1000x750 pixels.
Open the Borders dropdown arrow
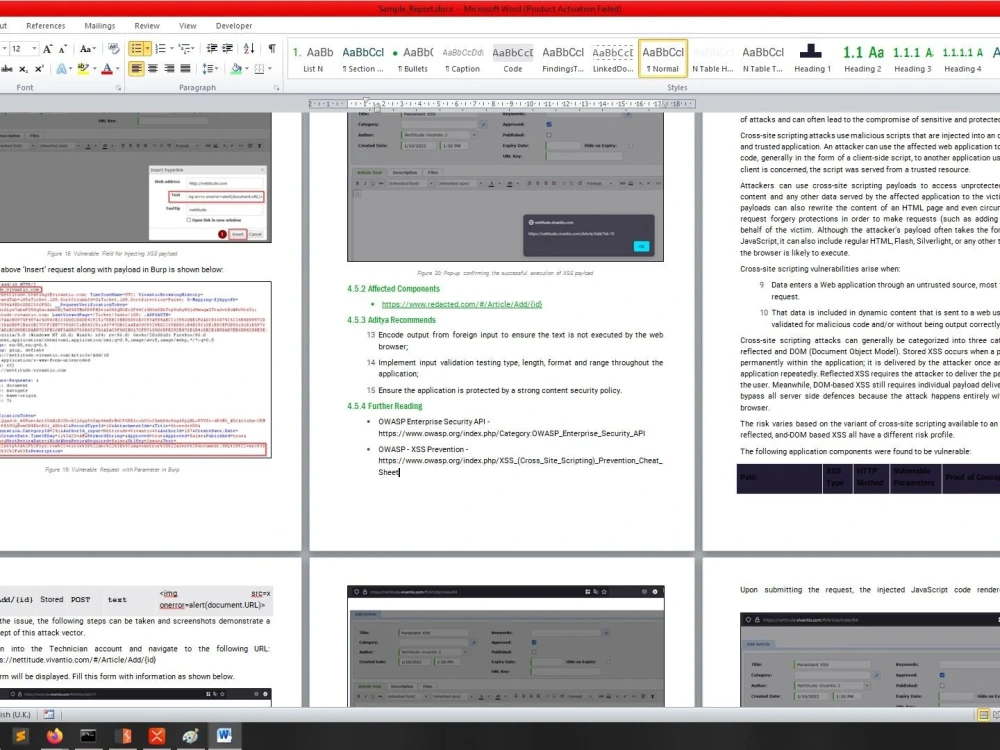click(x=270, y=68)
